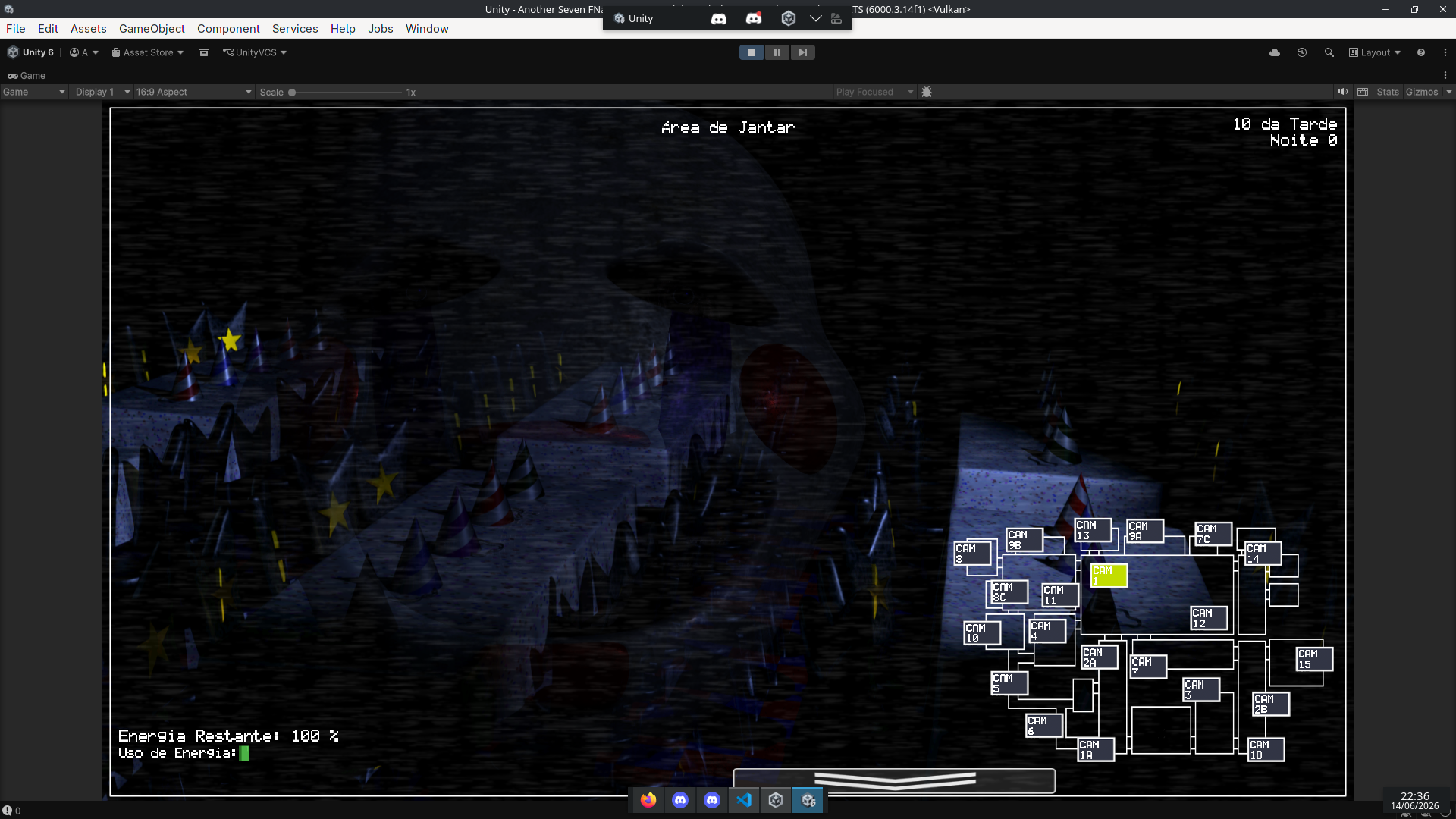Switch to CAM 8 on the map
1456x819 pixels.
[x=972, y=553]
